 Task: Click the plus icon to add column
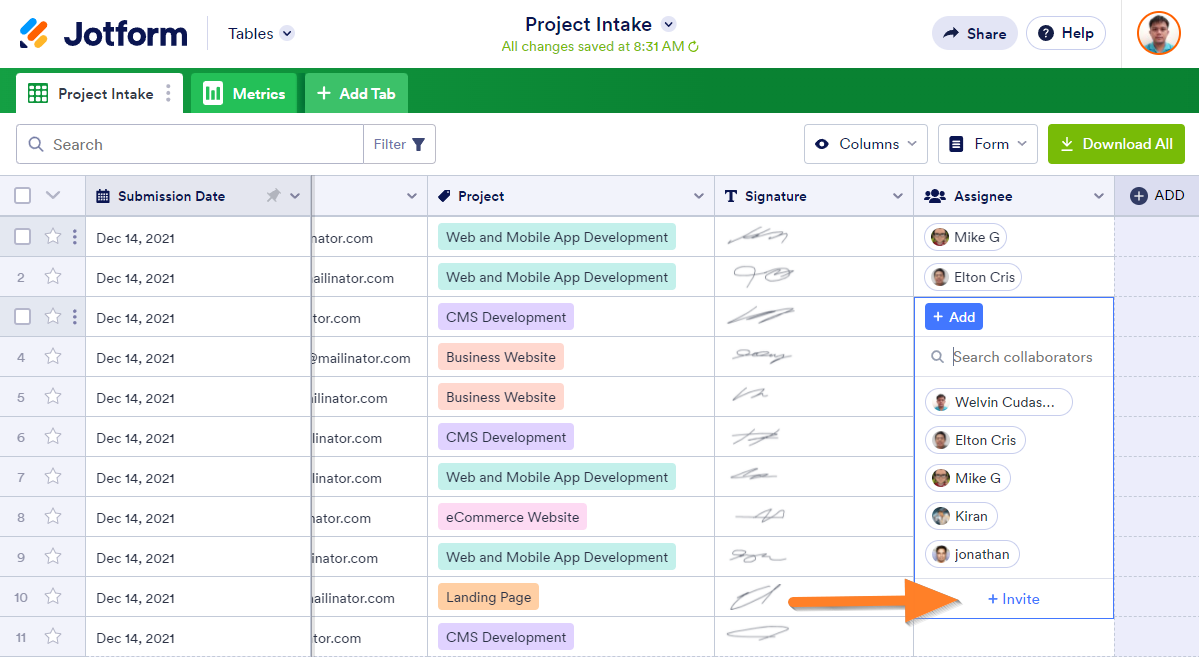(x=1138, y=196)
